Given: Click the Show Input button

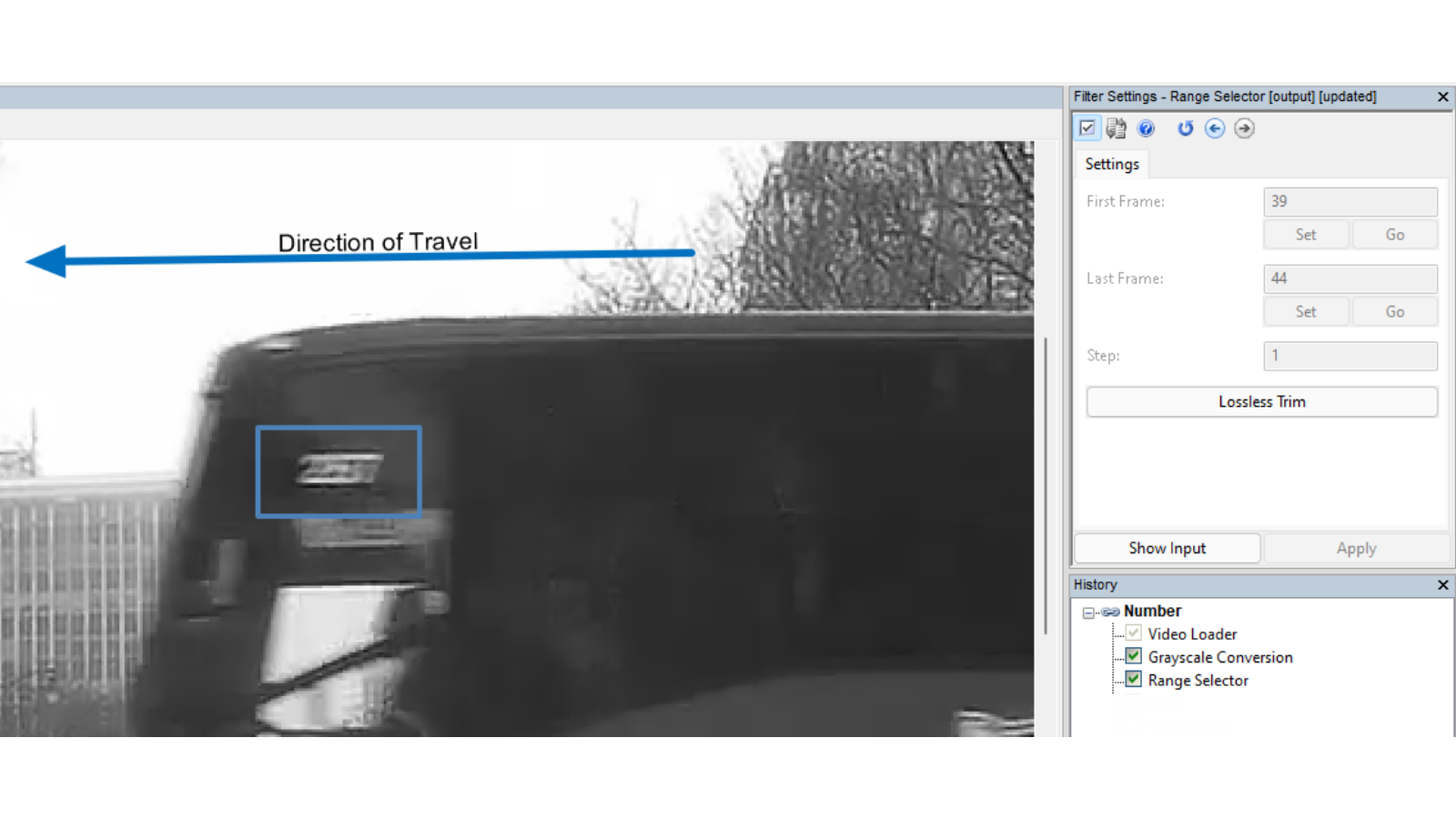Looking at the screenshot, I should (x=1168, y=549).
